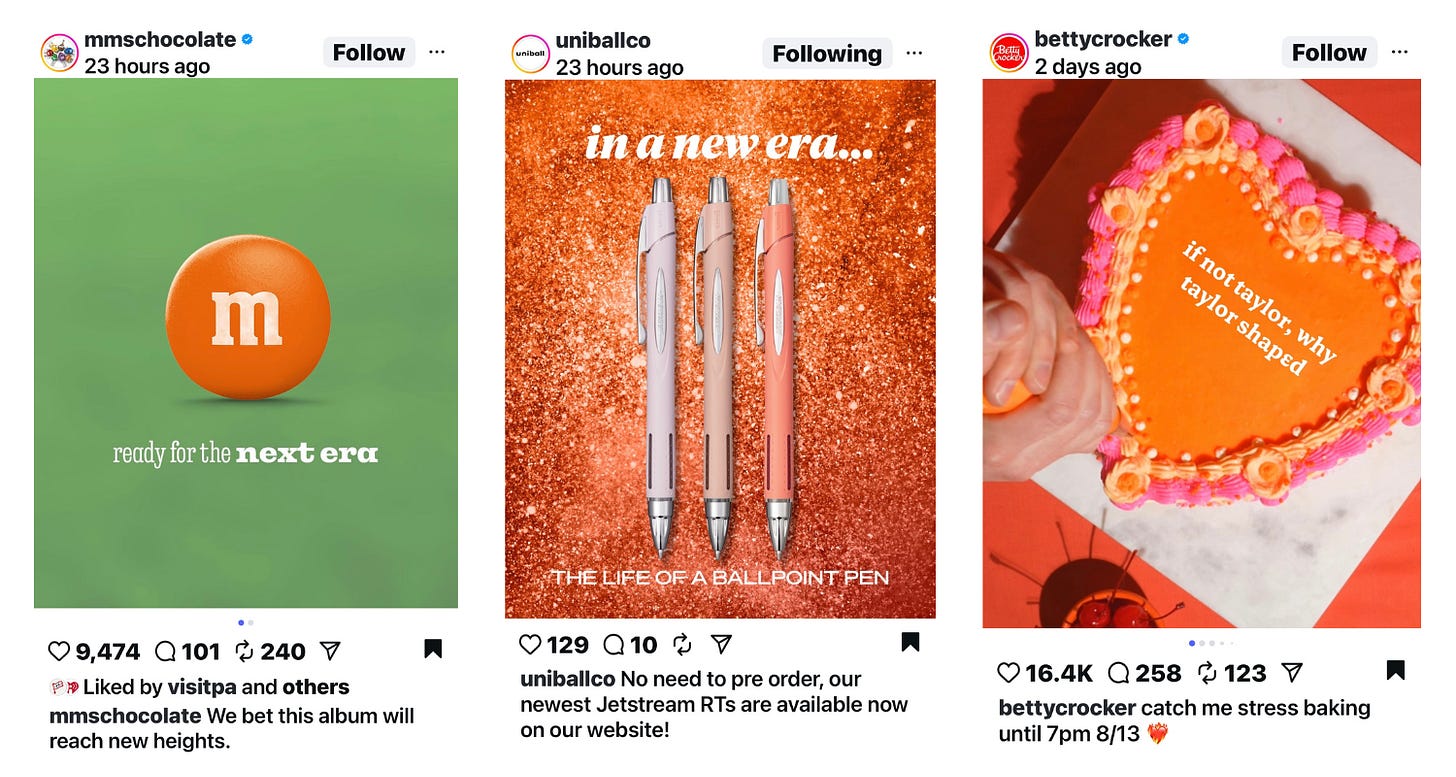Click the Following button for uniballco
The width and height of the screenshot is (1456, 777).
point(827,53)
